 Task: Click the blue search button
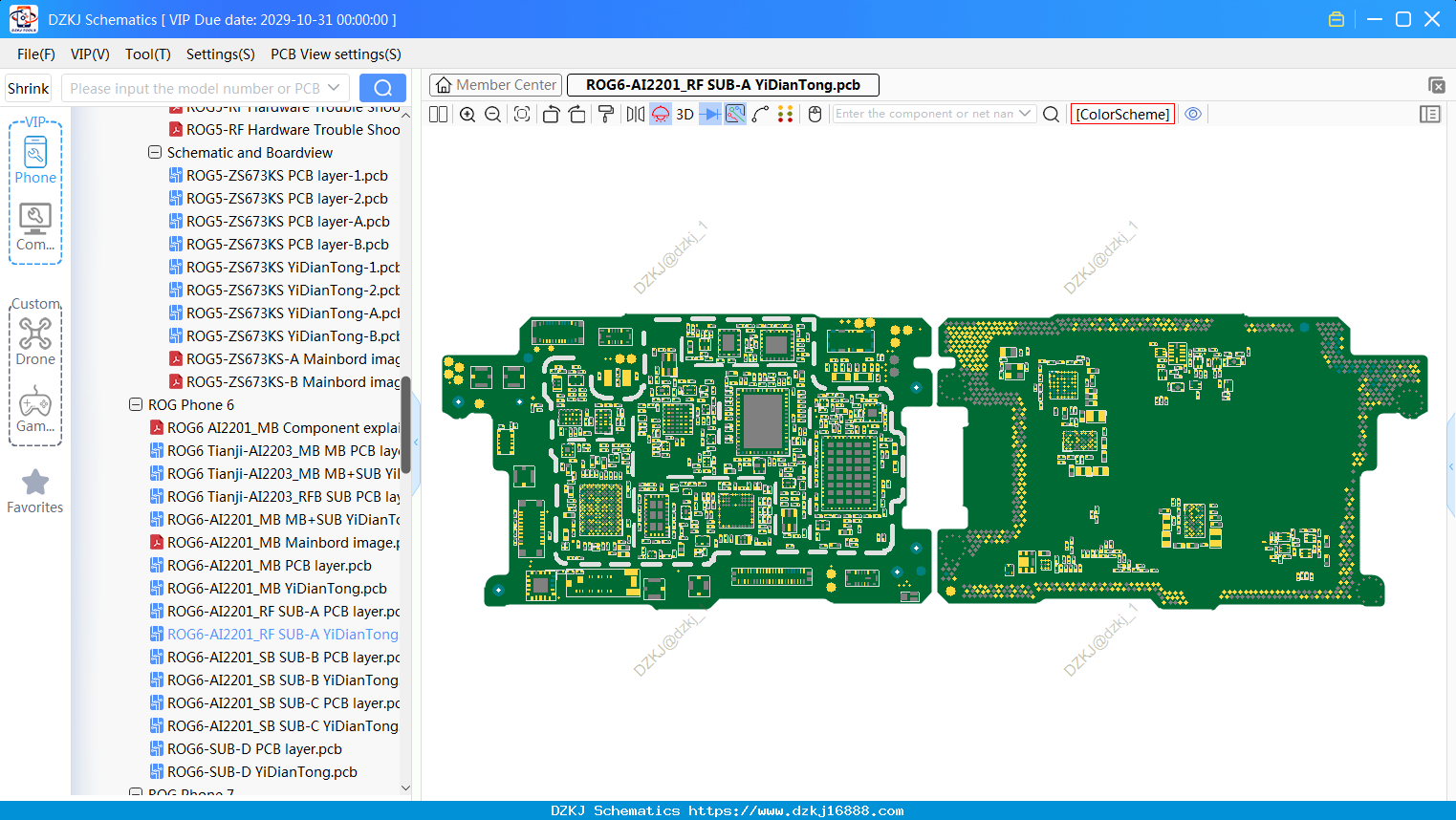pyautogui.click(x=382, y=88)
